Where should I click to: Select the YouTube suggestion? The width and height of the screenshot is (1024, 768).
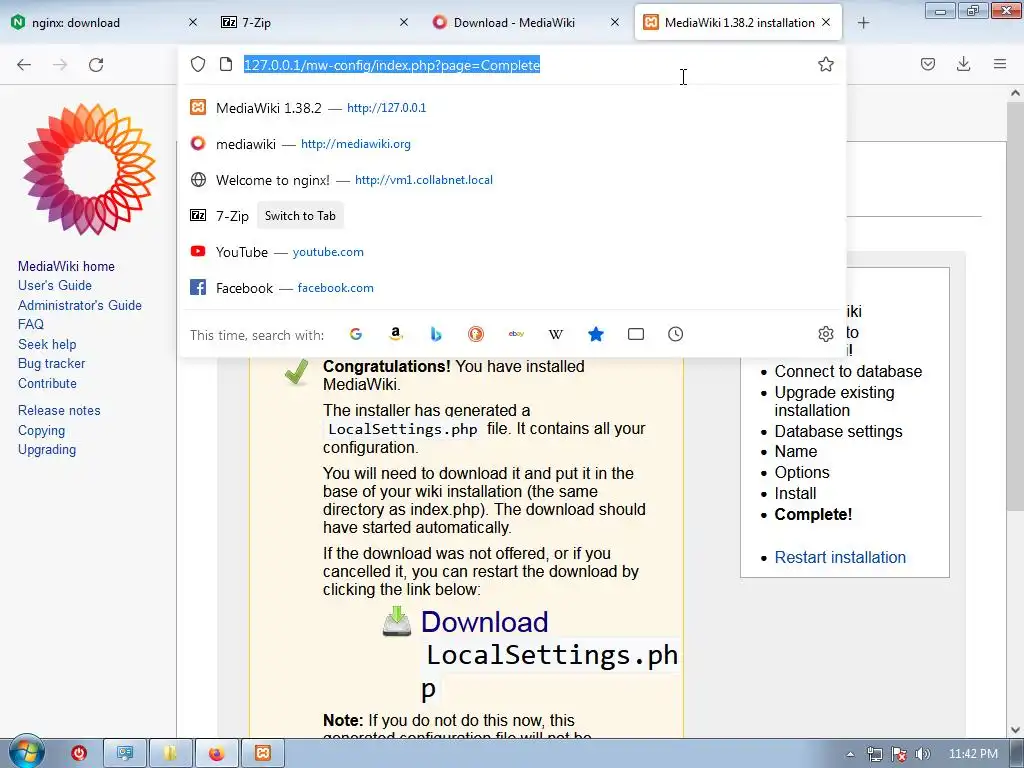pyautogui.click(x=512, y=252)
